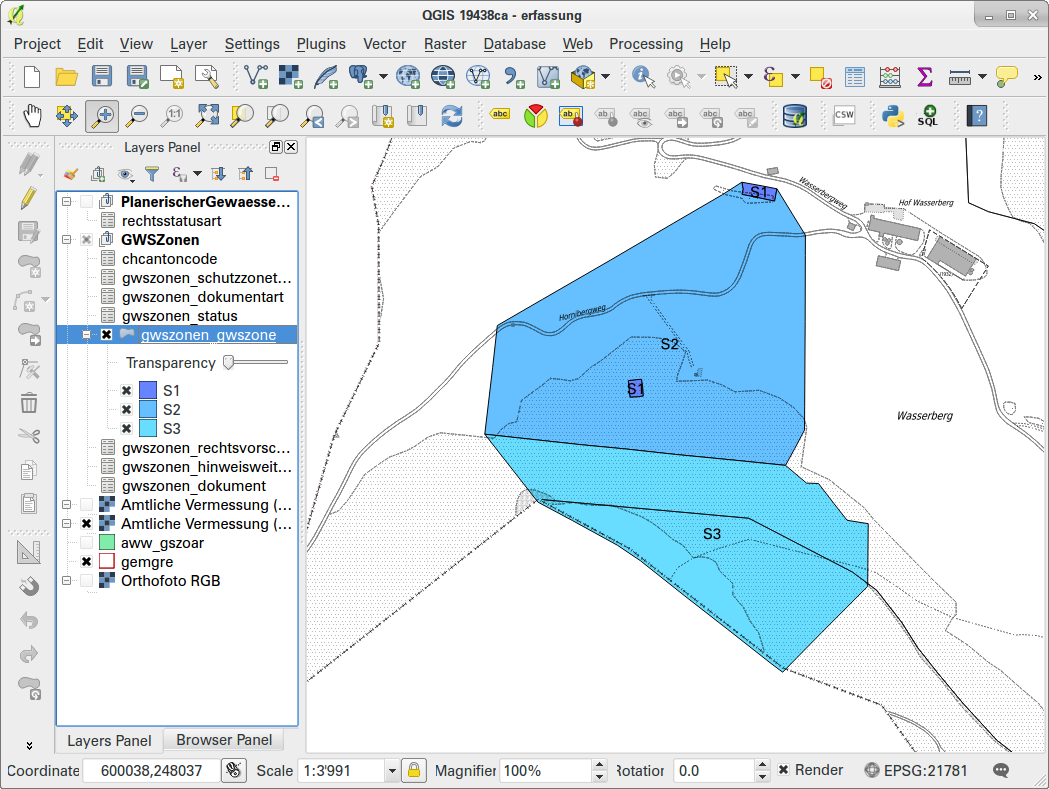This screenshot has height=789, width=1049.
Task: Activate the Zoom In magnifier tool
Action: click(102, 115)
